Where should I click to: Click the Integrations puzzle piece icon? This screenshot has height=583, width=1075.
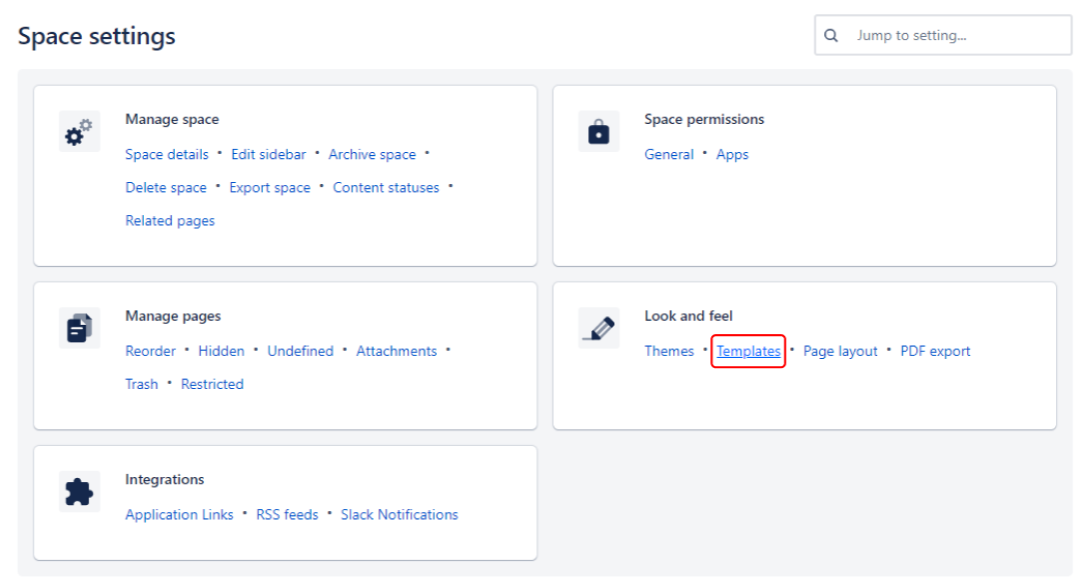pos(79,492)
